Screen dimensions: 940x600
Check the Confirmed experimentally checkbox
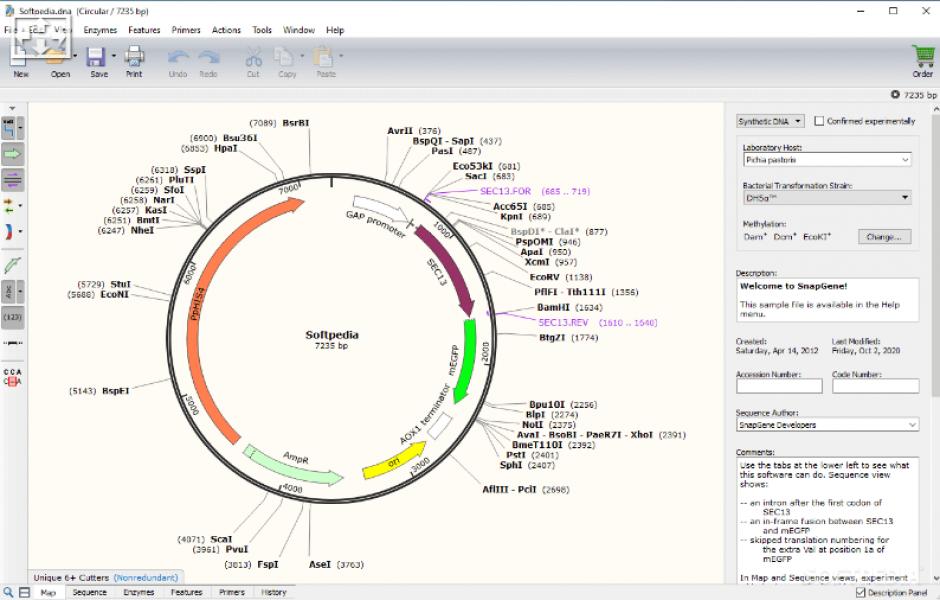pos(819,121)
